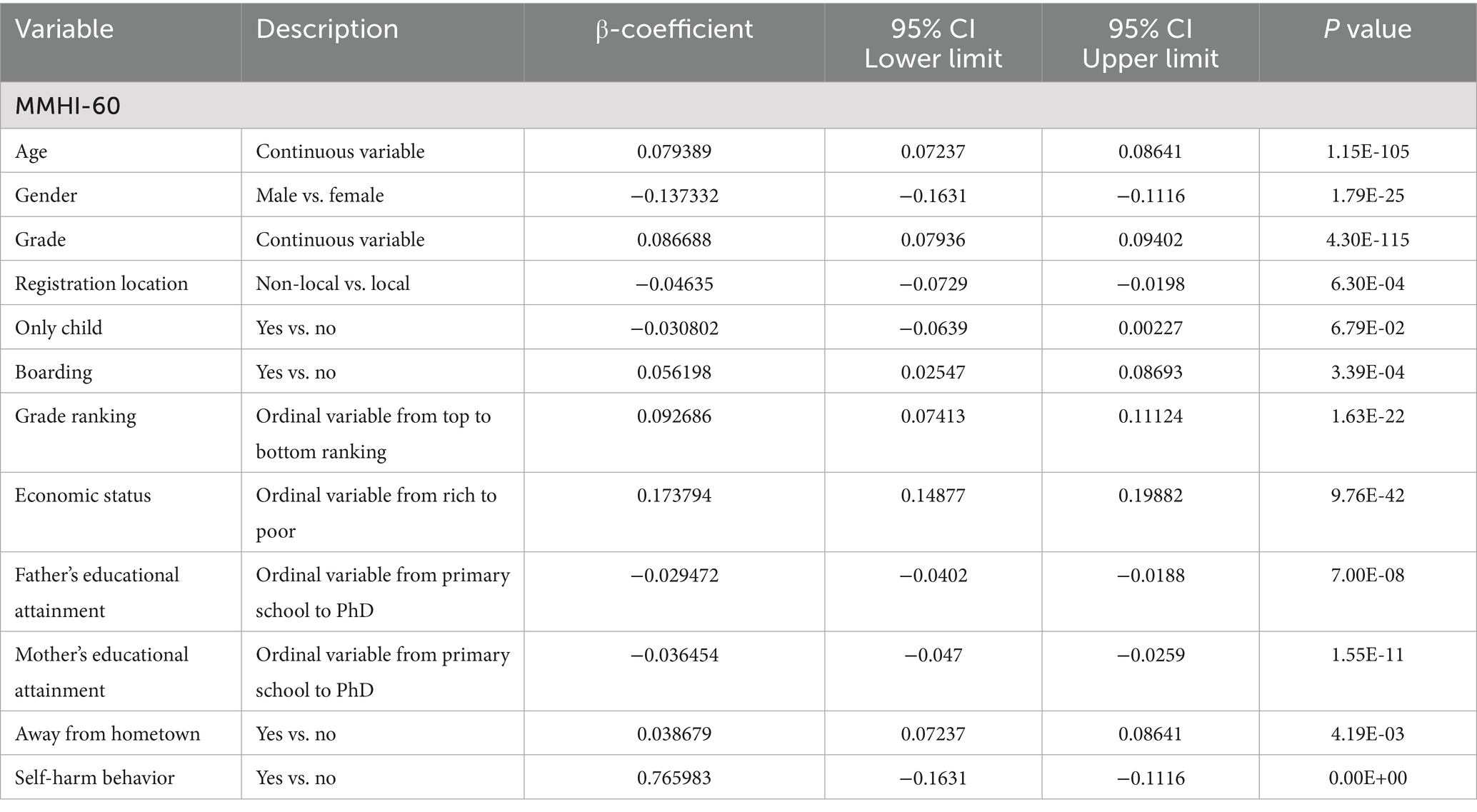
Task: Click the Only child variable cell
Action: click(59, 328)
